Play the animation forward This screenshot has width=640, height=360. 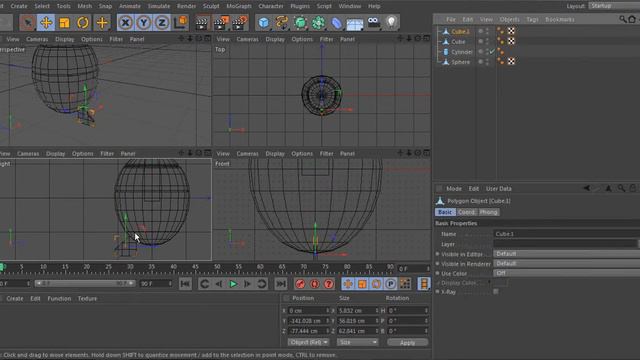coord(233,284)
